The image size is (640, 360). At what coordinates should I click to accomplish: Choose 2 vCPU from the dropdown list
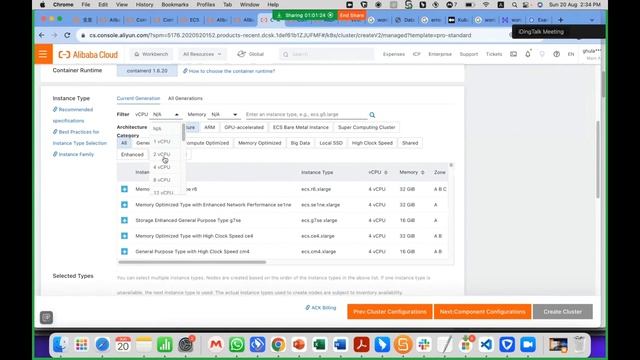[x=162, y=154]
